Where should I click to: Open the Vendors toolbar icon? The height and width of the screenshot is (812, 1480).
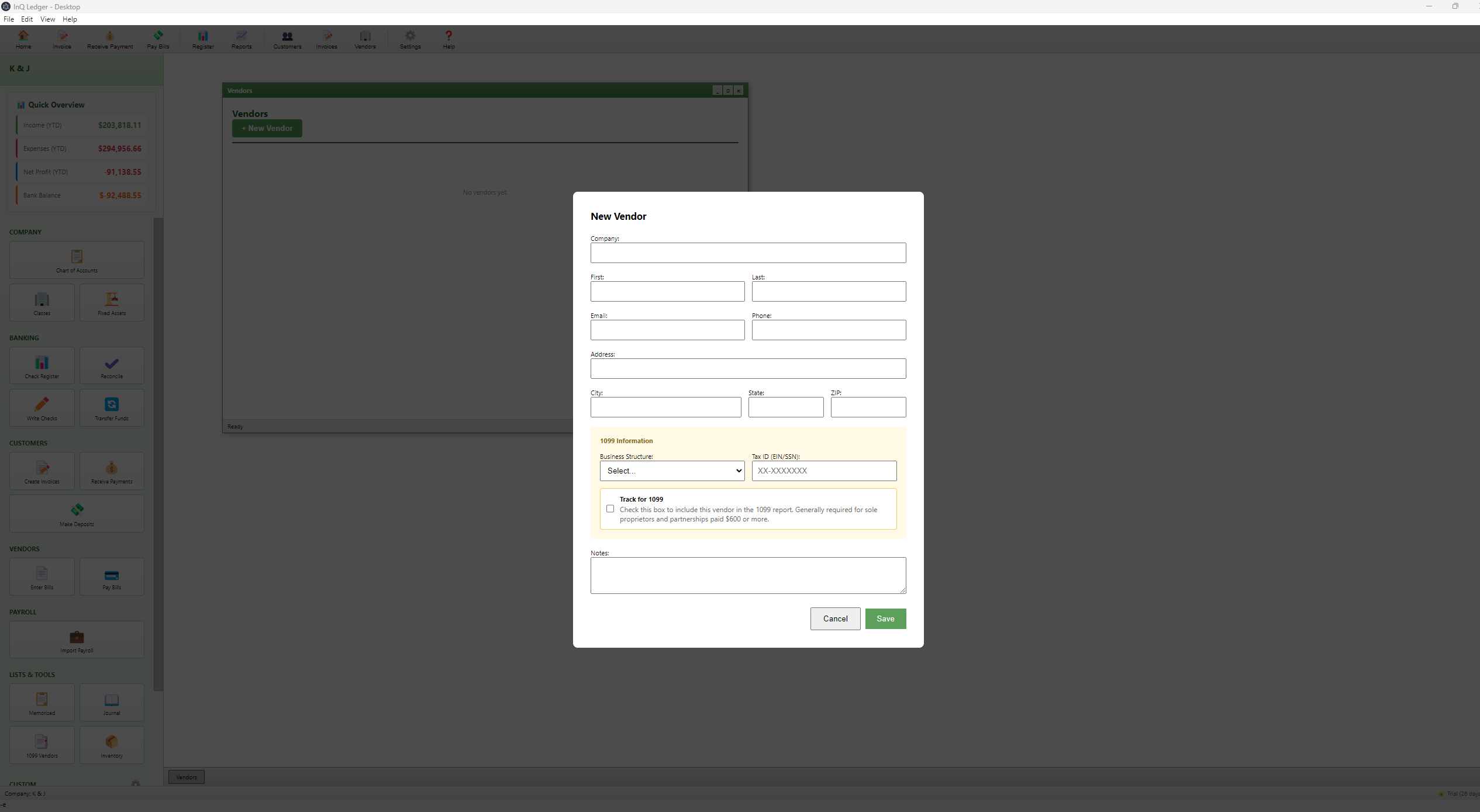(365, 40)
